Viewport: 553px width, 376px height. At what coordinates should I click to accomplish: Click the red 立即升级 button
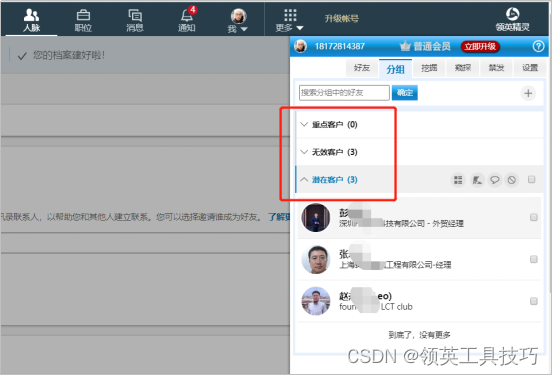pyautogui.click(x=480, y=47)
